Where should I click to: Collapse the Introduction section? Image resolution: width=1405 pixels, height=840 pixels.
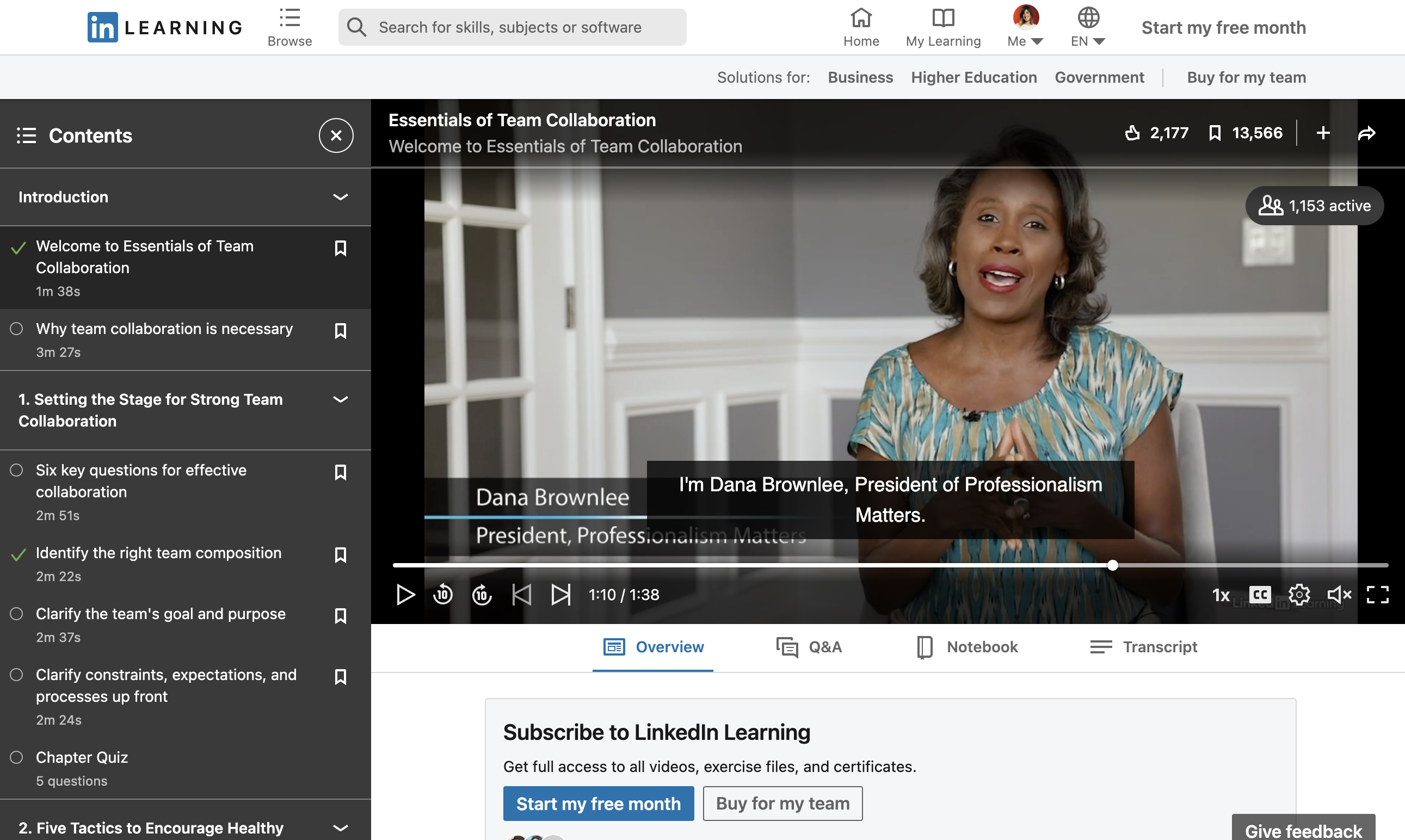(x=340, y=197)
